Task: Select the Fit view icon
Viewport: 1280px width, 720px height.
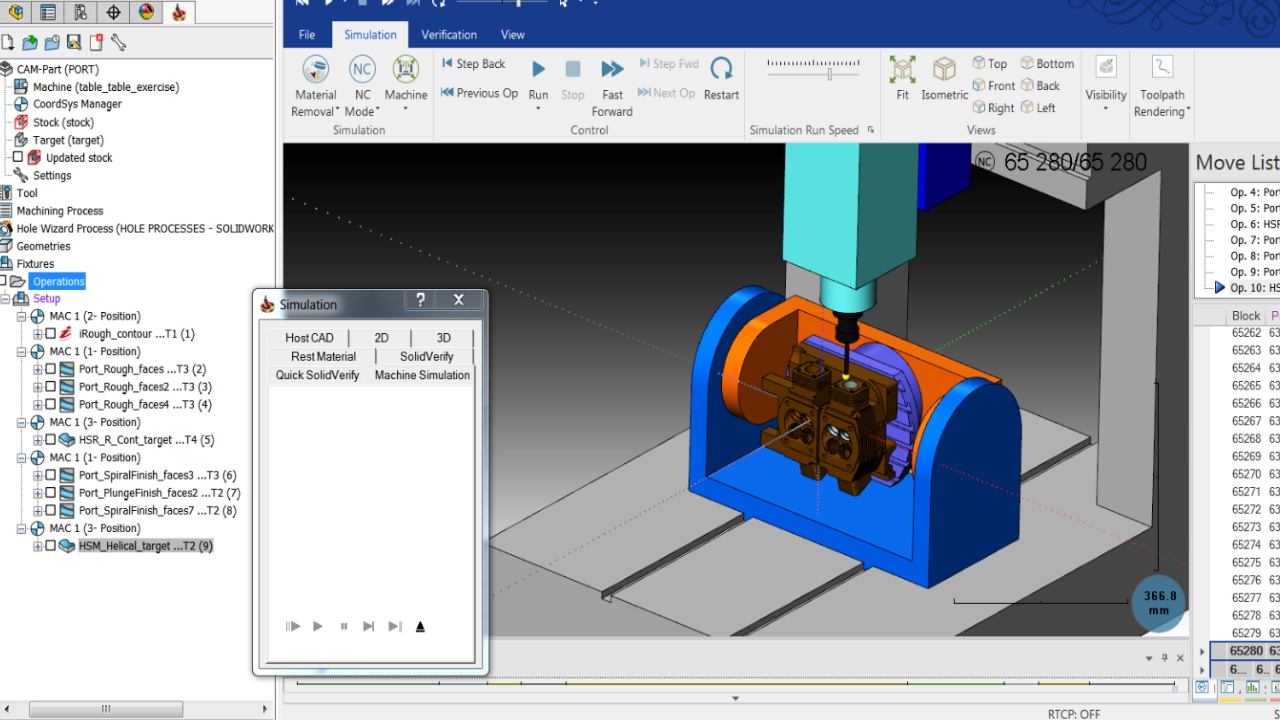Action: [x=902, y=70]
